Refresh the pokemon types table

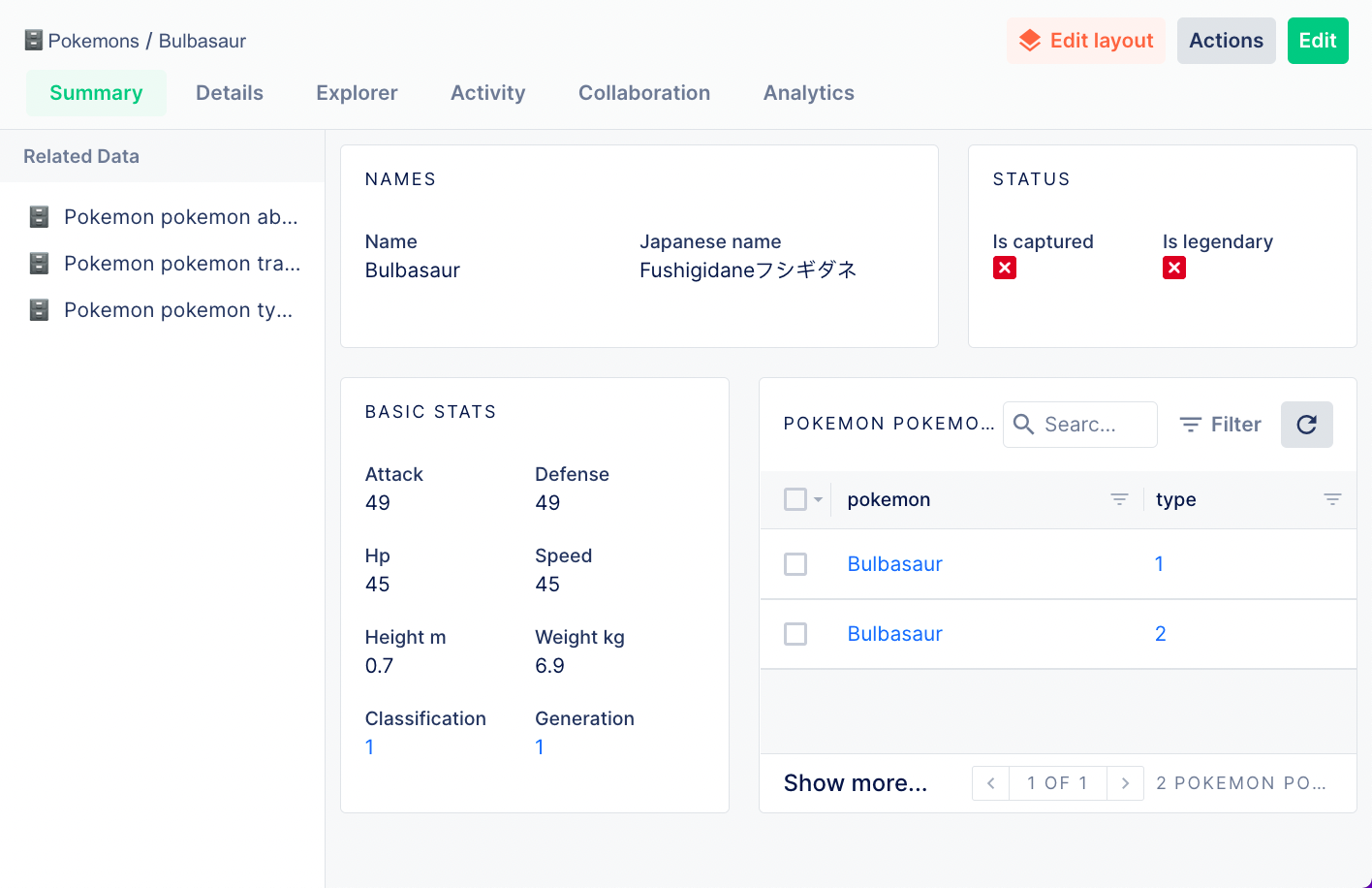coord(1307,425)
